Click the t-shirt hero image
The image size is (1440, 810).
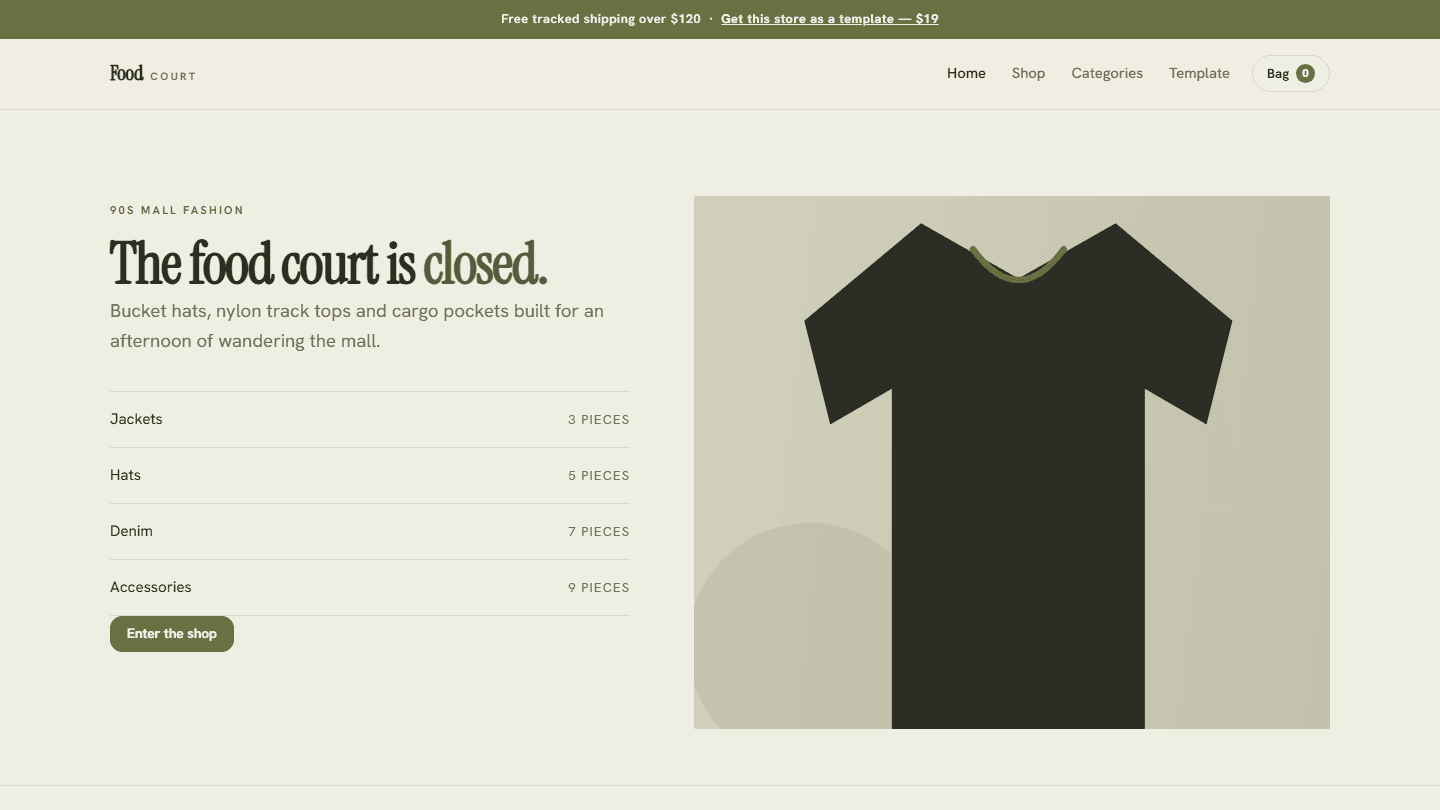(x=1012, y=462)
